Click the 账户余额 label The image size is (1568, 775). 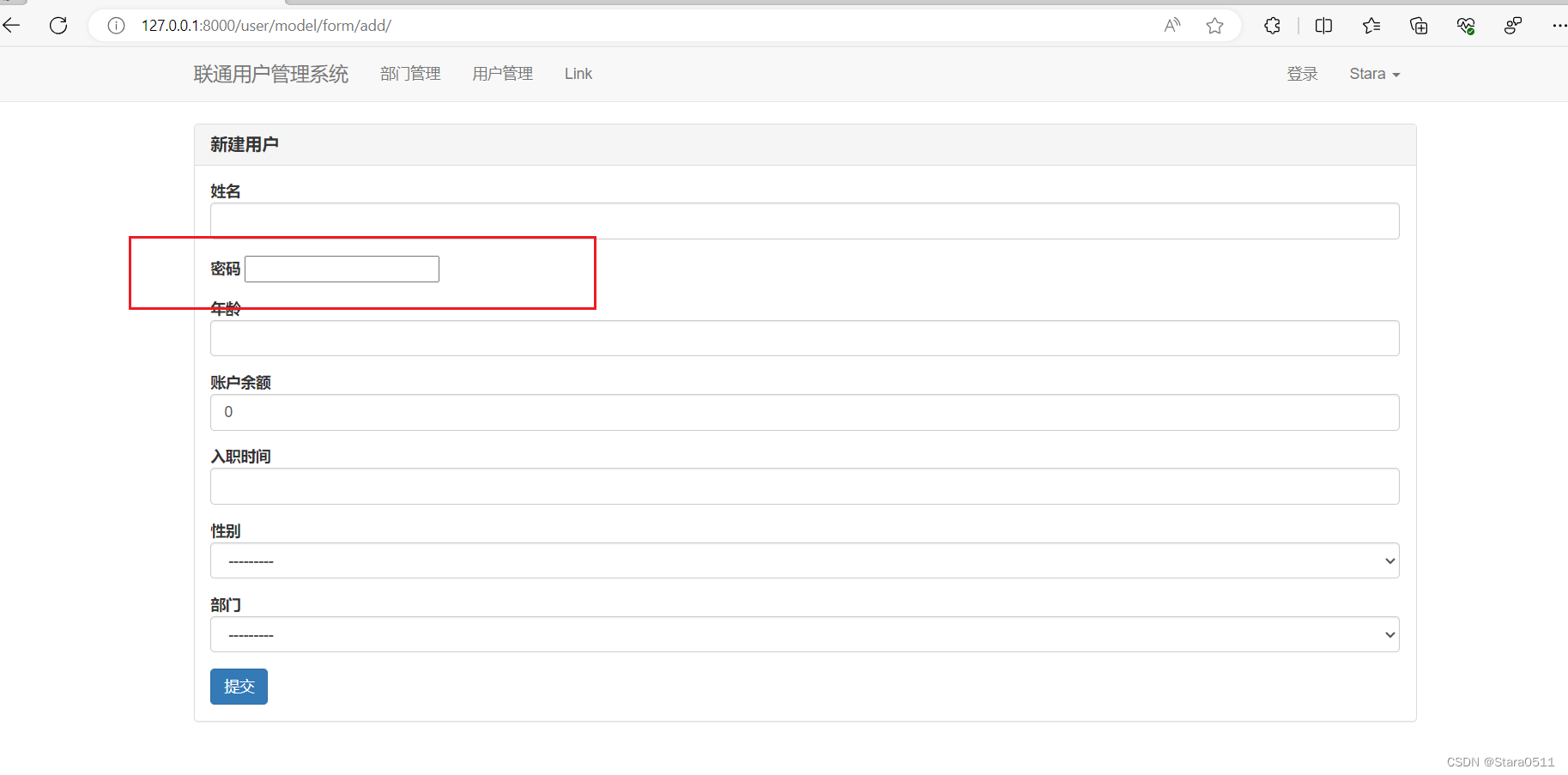click(x=241, y=383)
